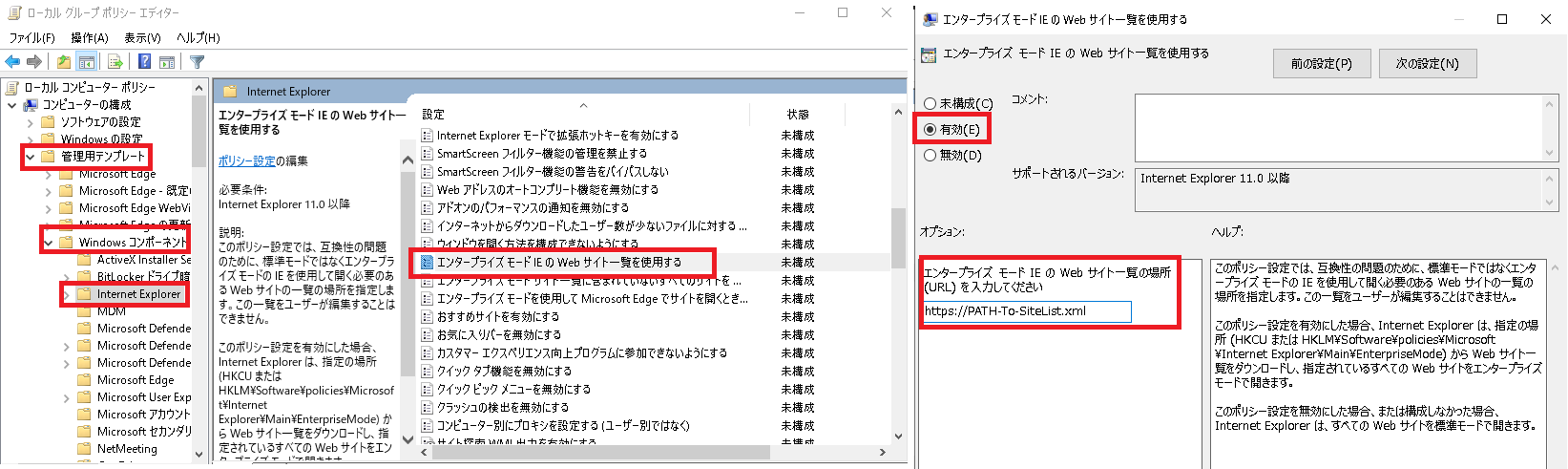Click the 次の設定(N) button
1568x469 pixels.
(x=1427, y=64)
